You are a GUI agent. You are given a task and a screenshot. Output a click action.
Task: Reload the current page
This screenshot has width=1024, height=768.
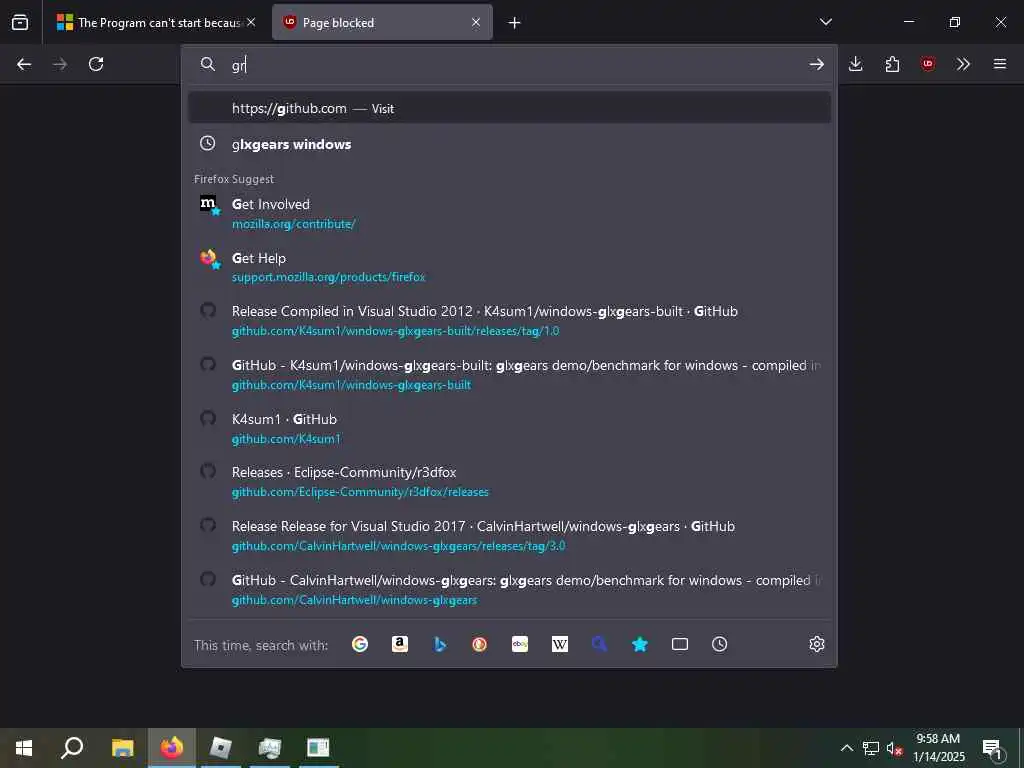96,64
